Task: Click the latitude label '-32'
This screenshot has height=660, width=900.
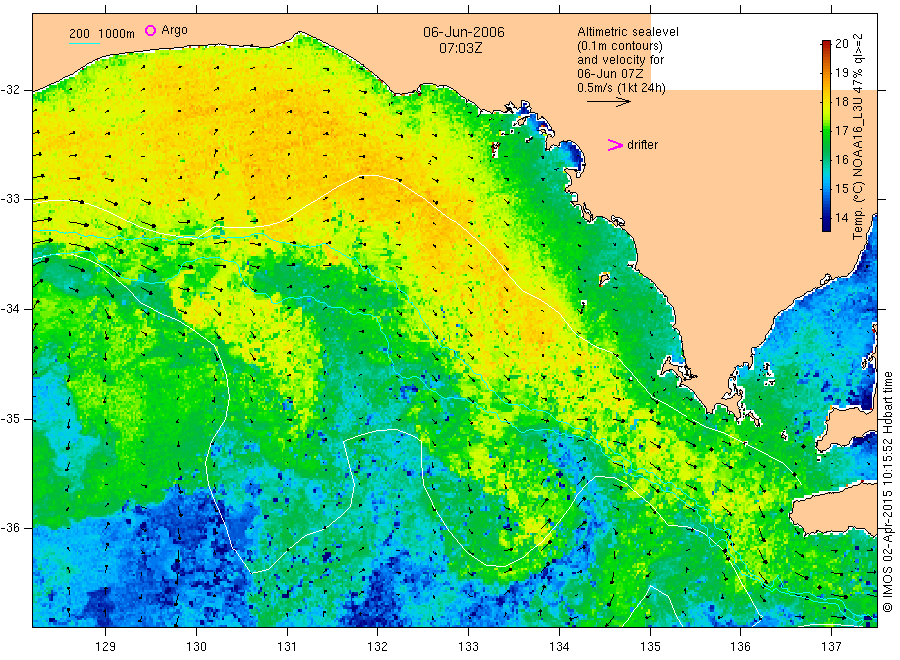Action: (10, 90)
